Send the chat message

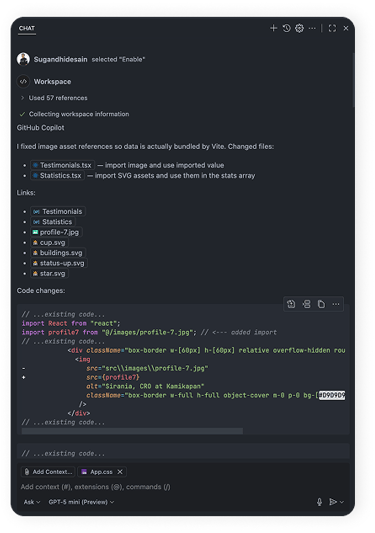pos(333,502)
